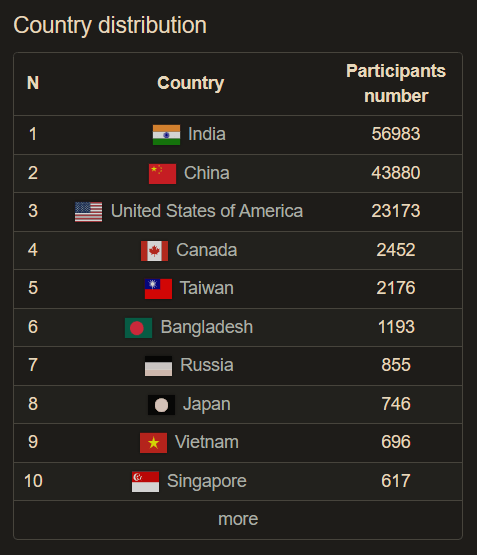Click the United States flag icon

coord(88,212)
